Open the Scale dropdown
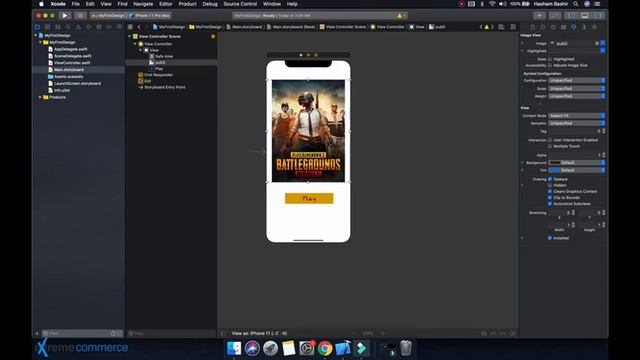This screenshot has height=360, width=640. (576, 88)
